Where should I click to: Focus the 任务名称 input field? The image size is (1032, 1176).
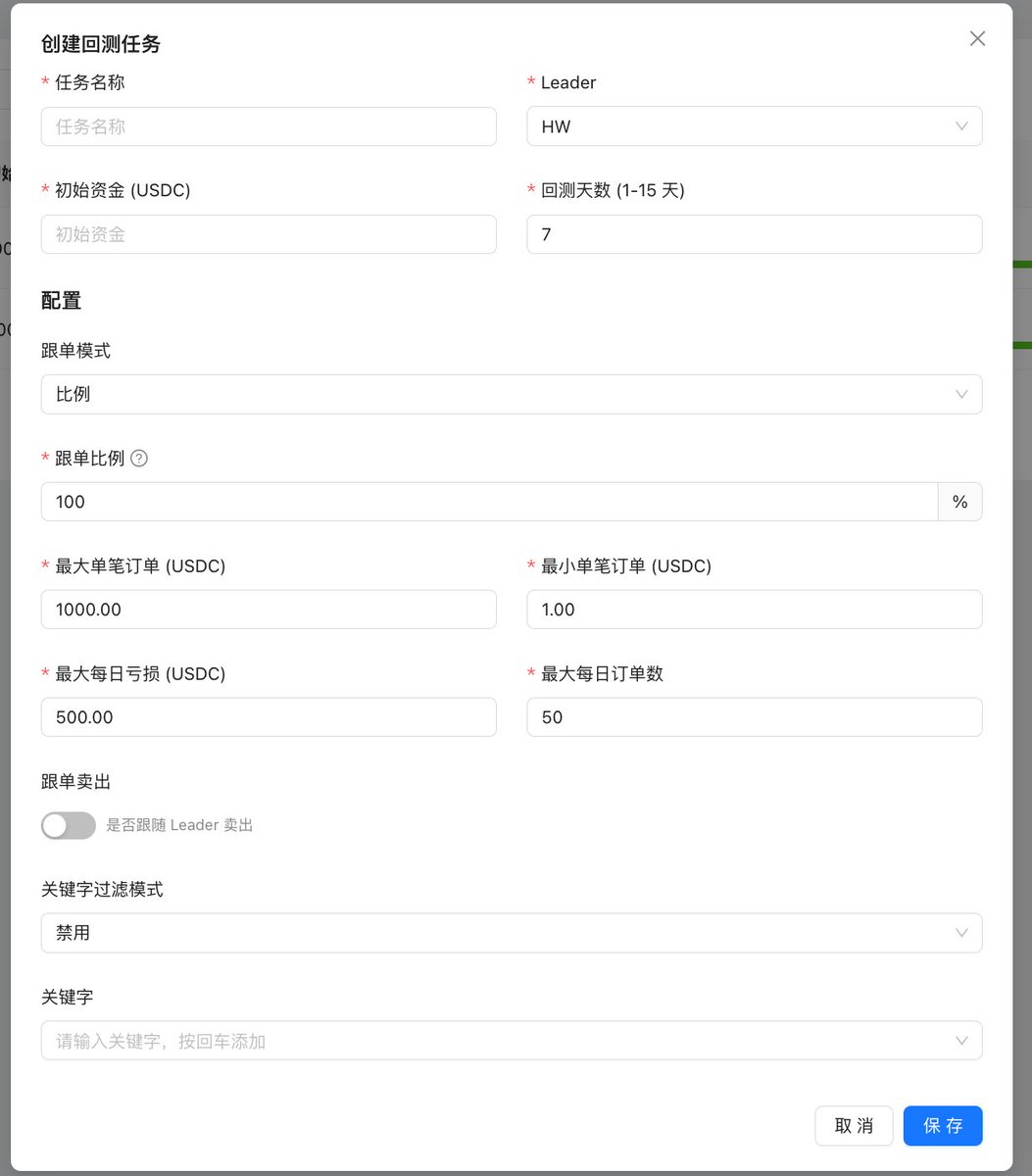pos(269,126)
